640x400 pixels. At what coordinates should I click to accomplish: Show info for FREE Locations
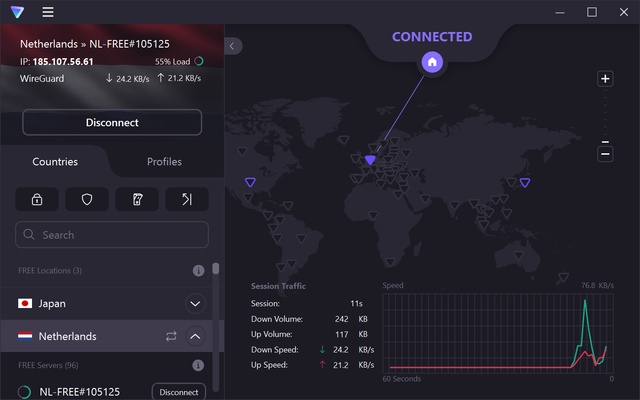click(198, 271)
